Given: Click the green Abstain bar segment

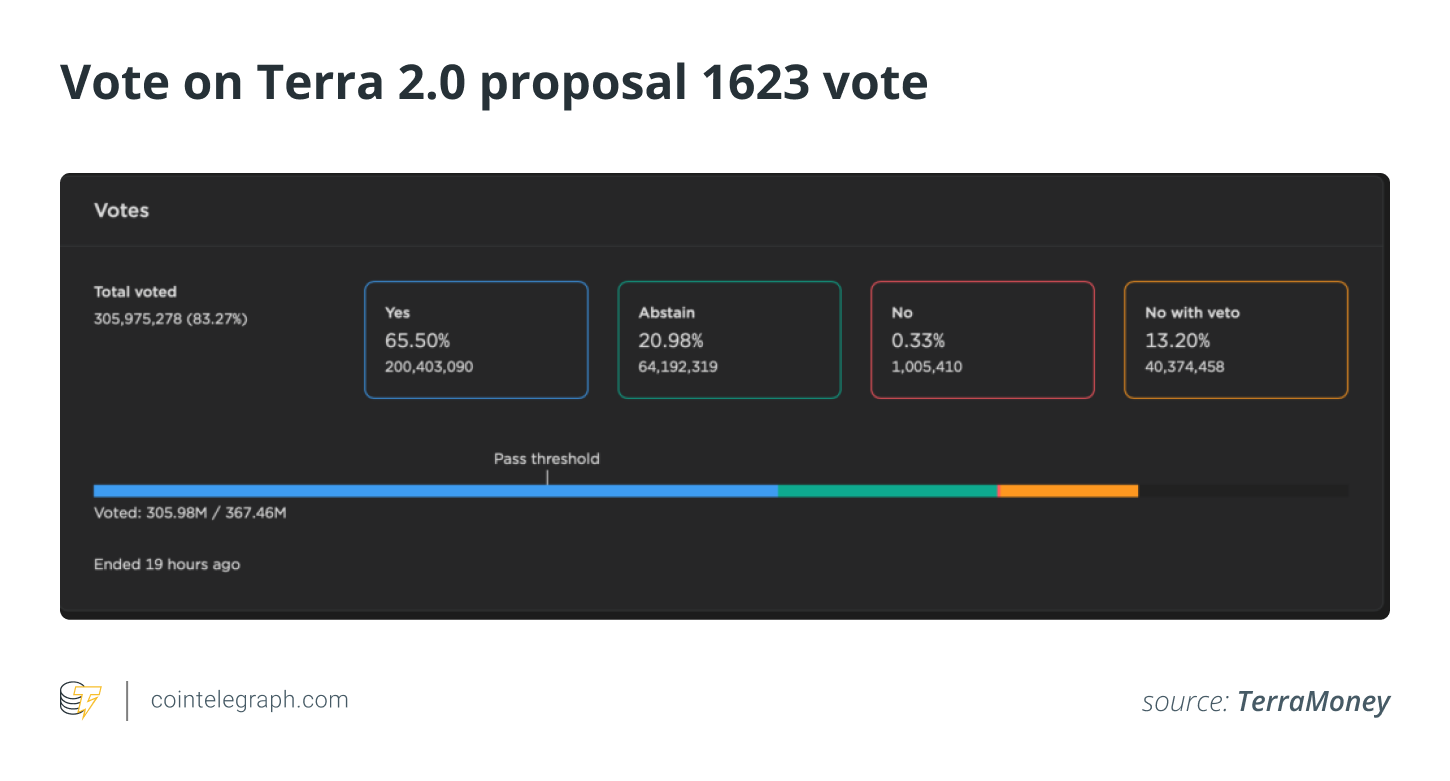Looking at the screenshot, I should 887,491.
